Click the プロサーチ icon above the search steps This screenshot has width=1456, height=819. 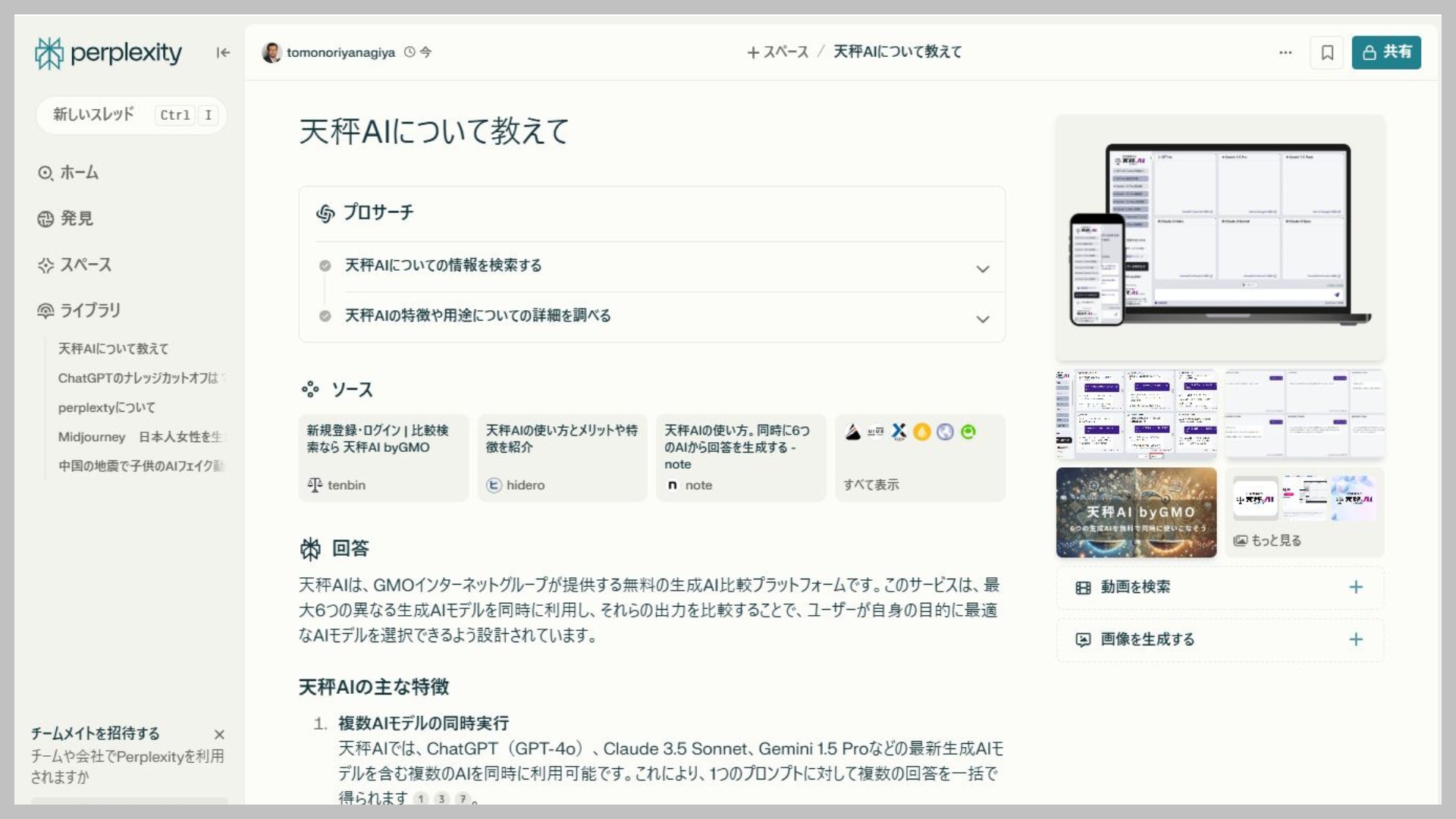point(326,213)
